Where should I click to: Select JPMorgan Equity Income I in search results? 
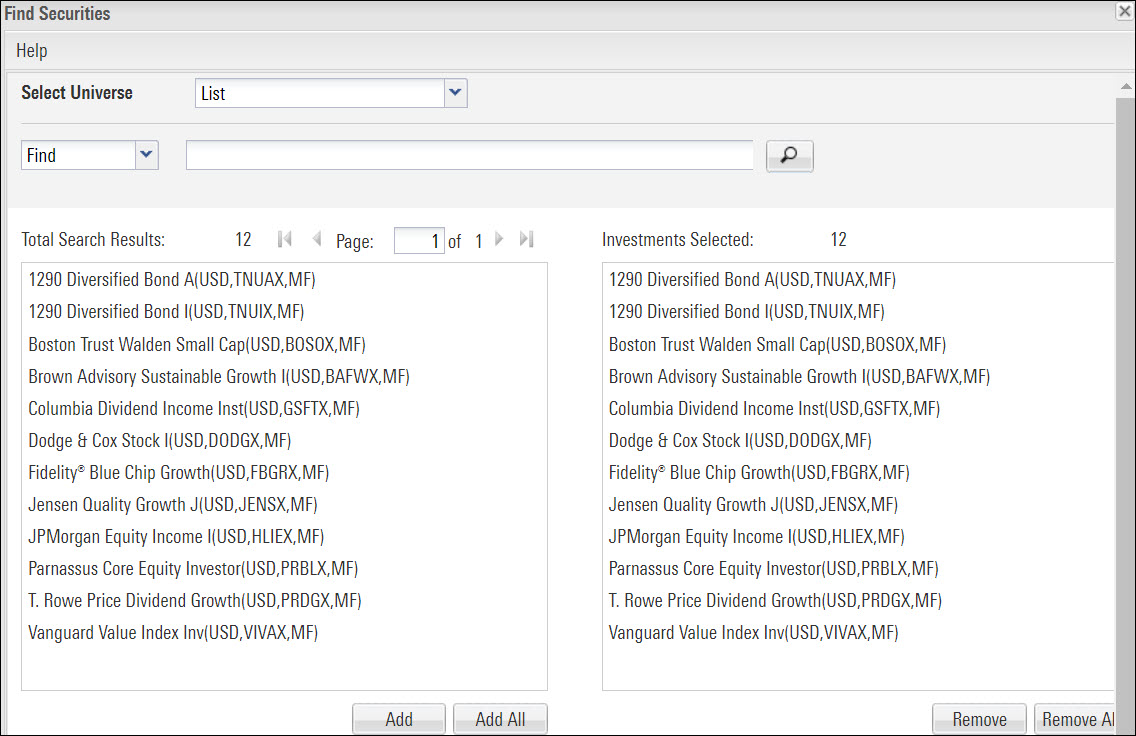(x=176, y=537)
